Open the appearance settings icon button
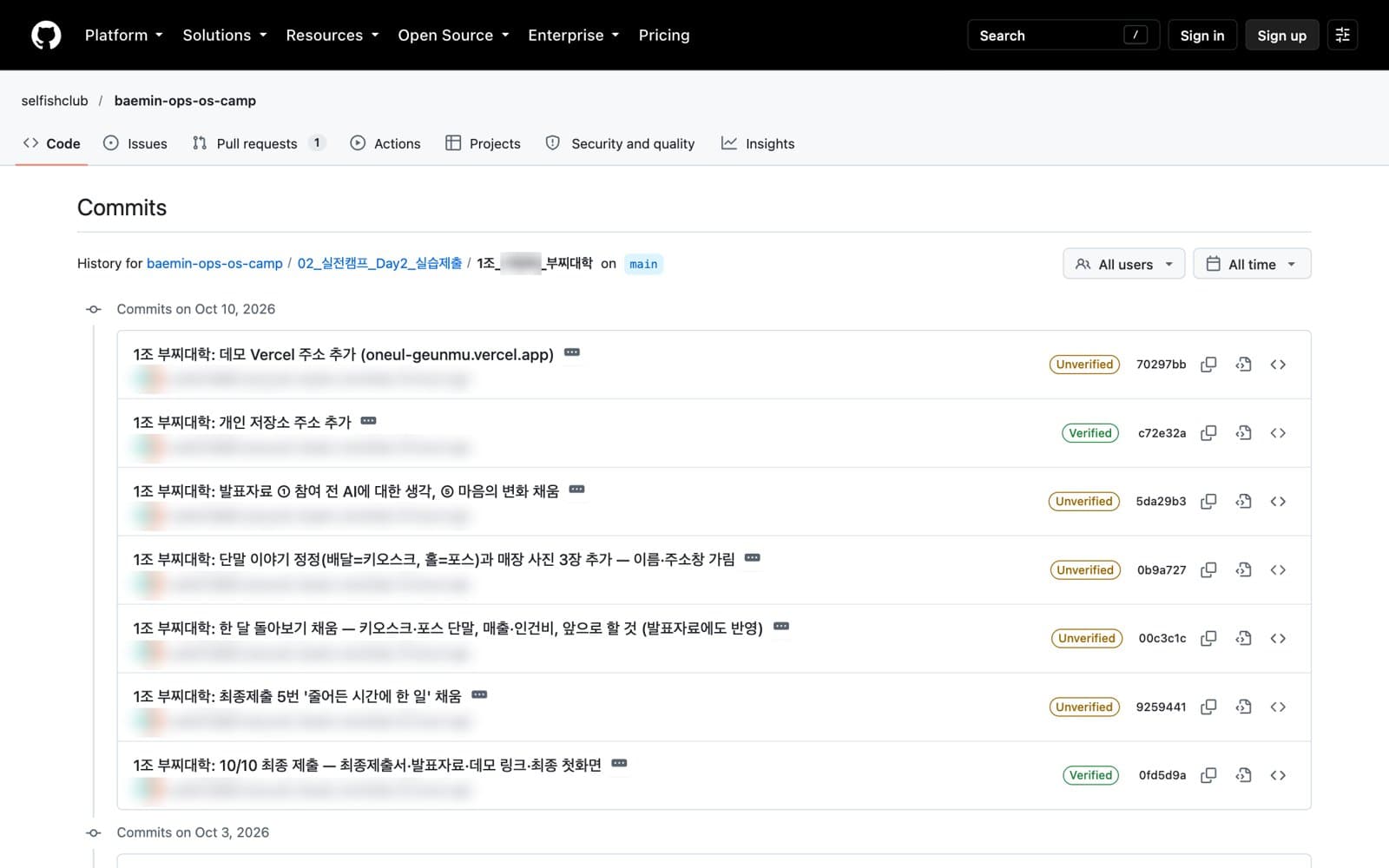 click(1342, 36)
